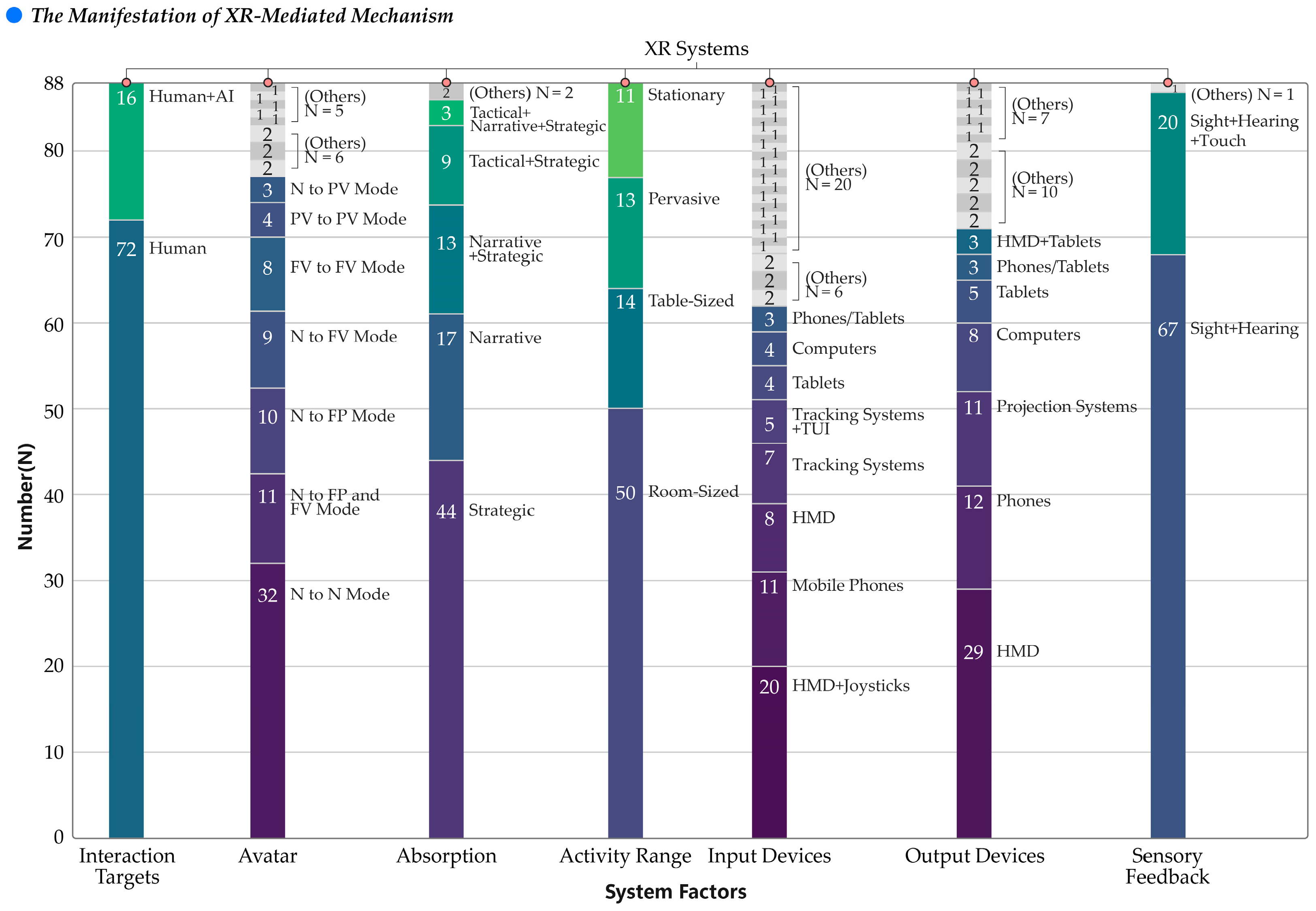Click red marker above Activity Range bar
1316x911 pixels.
625,83
